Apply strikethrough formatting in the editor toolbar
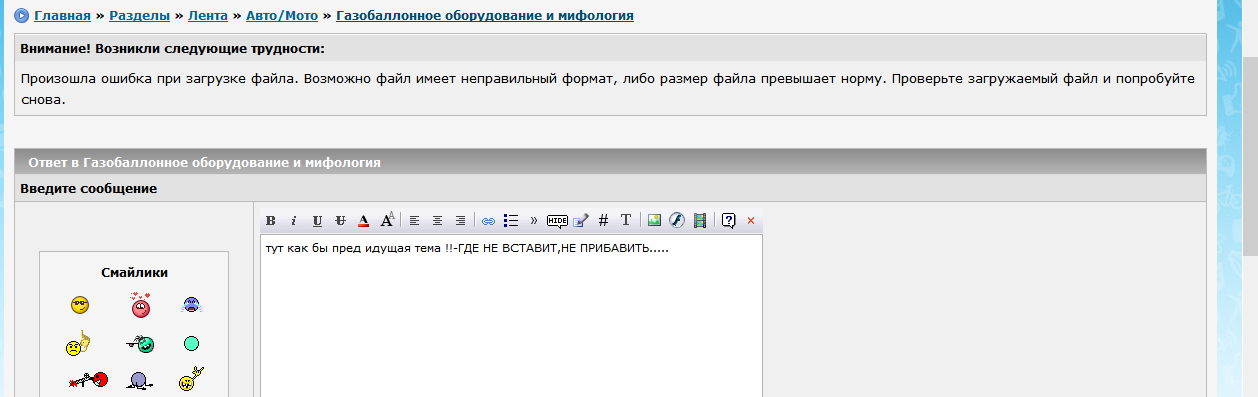 (340, 220)
